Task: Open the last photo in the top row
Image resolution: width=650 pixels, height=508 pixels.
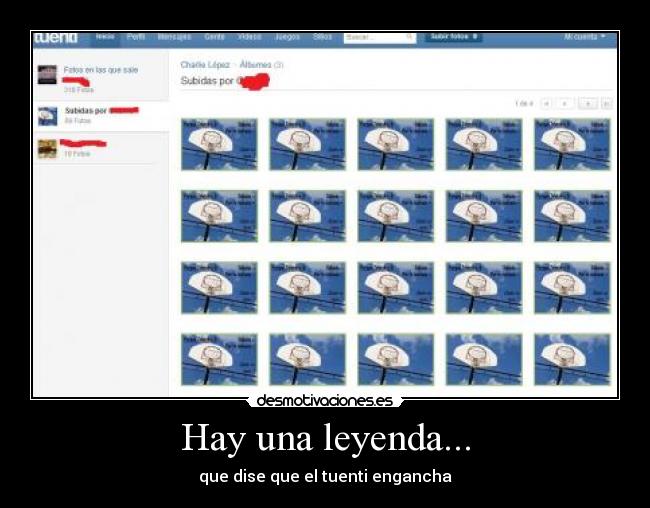Action: point(572,144)
